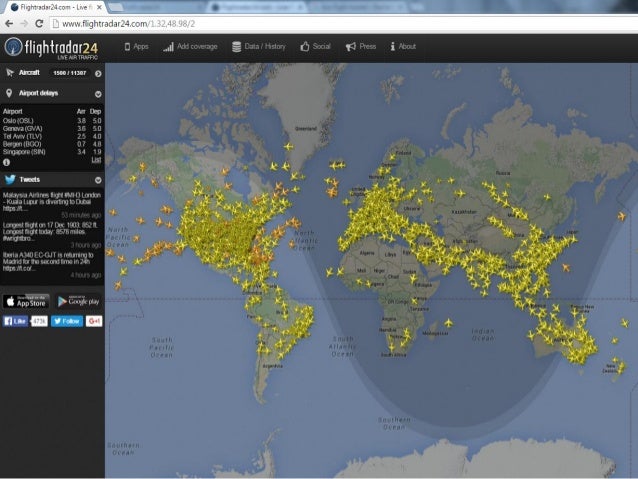
Task: Click the airplane icon over Greenland
Action: pyautogui.click(x=288, y=146)
